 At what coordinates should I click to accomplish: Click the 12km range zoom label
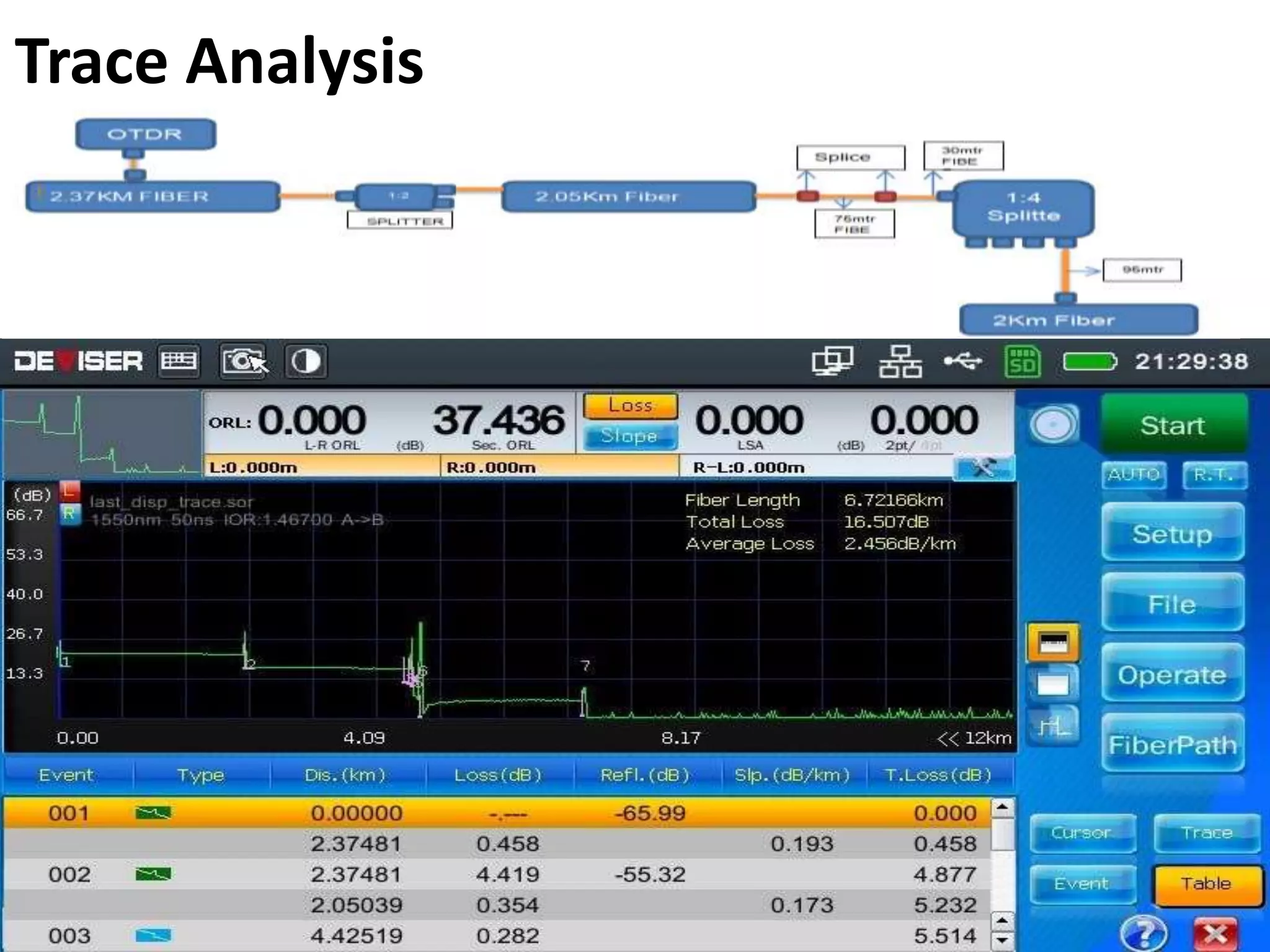point(975,738)
